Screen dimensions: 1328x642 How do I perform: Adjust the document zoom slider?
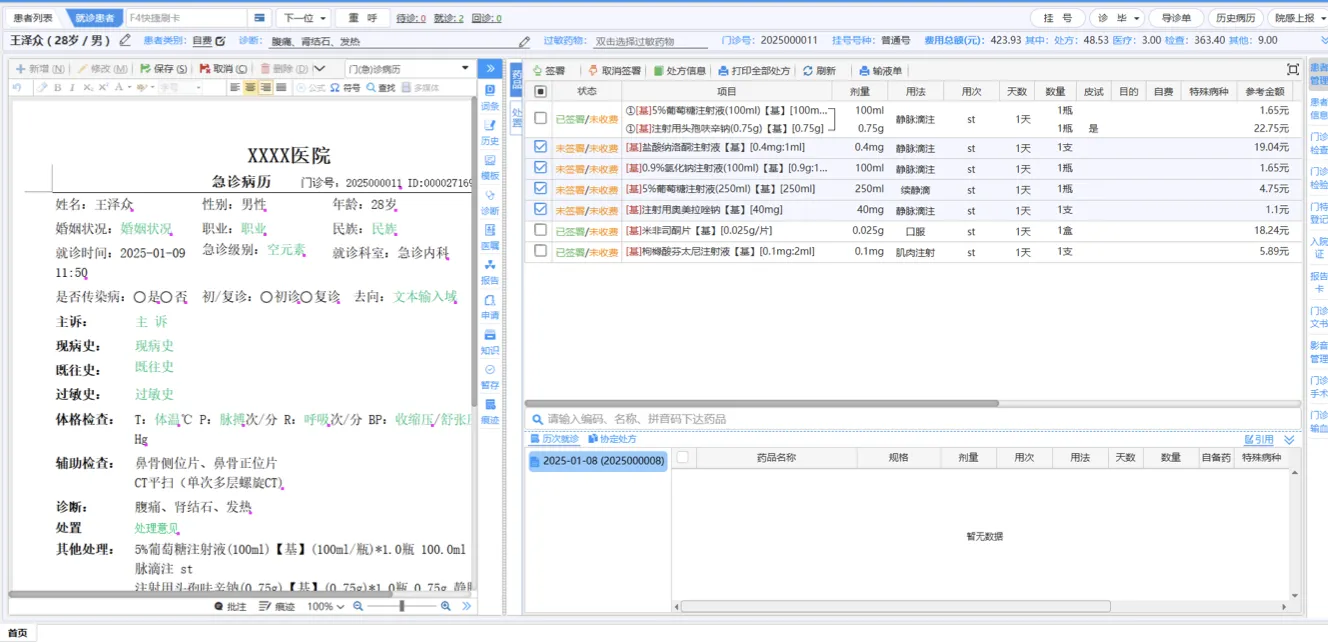(402, 607)
